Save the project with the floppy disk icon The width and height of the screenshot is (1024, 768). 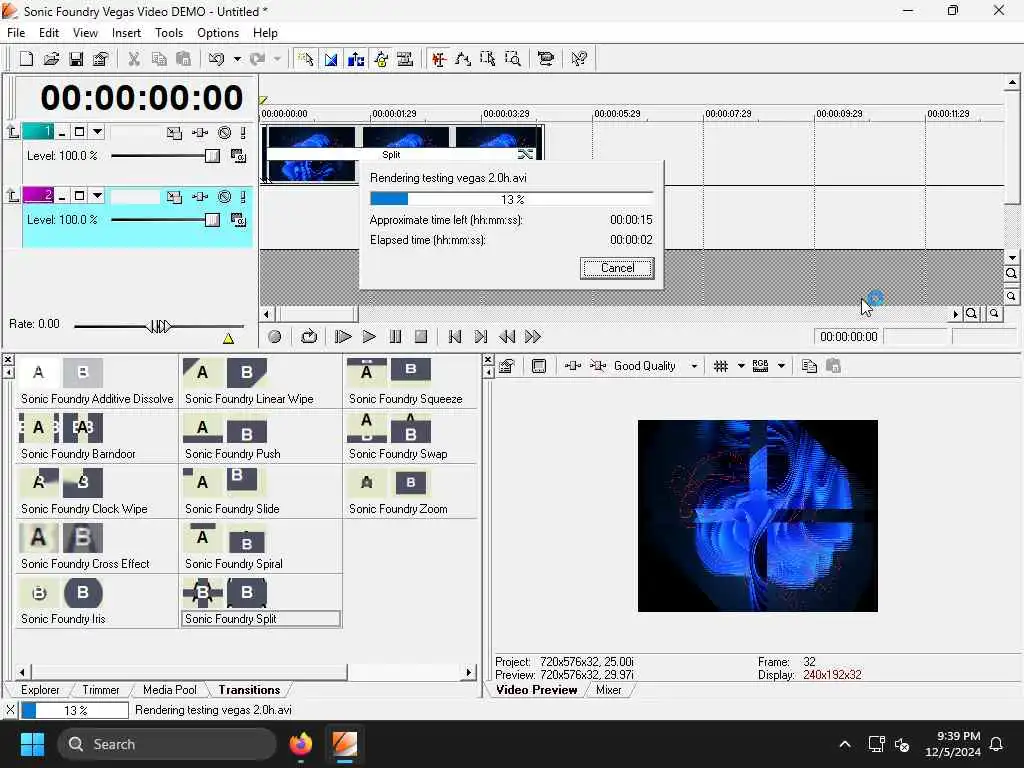pos(76,59)
